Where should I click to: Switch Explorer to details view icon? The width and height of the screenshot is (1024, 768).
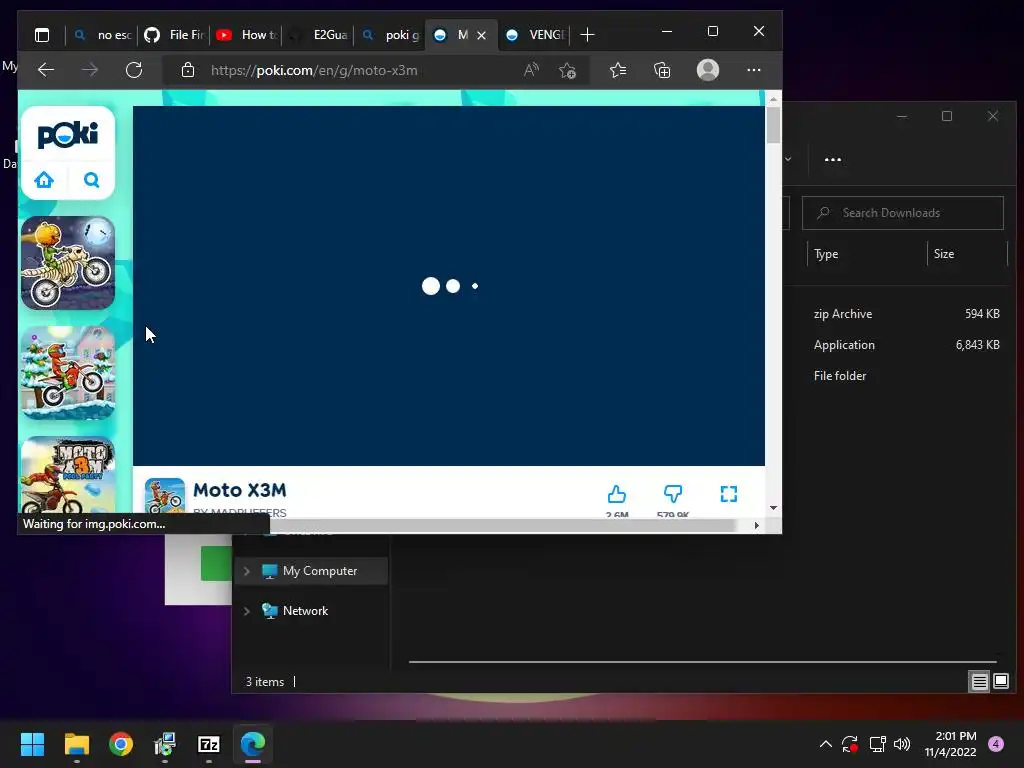[980, 682]
